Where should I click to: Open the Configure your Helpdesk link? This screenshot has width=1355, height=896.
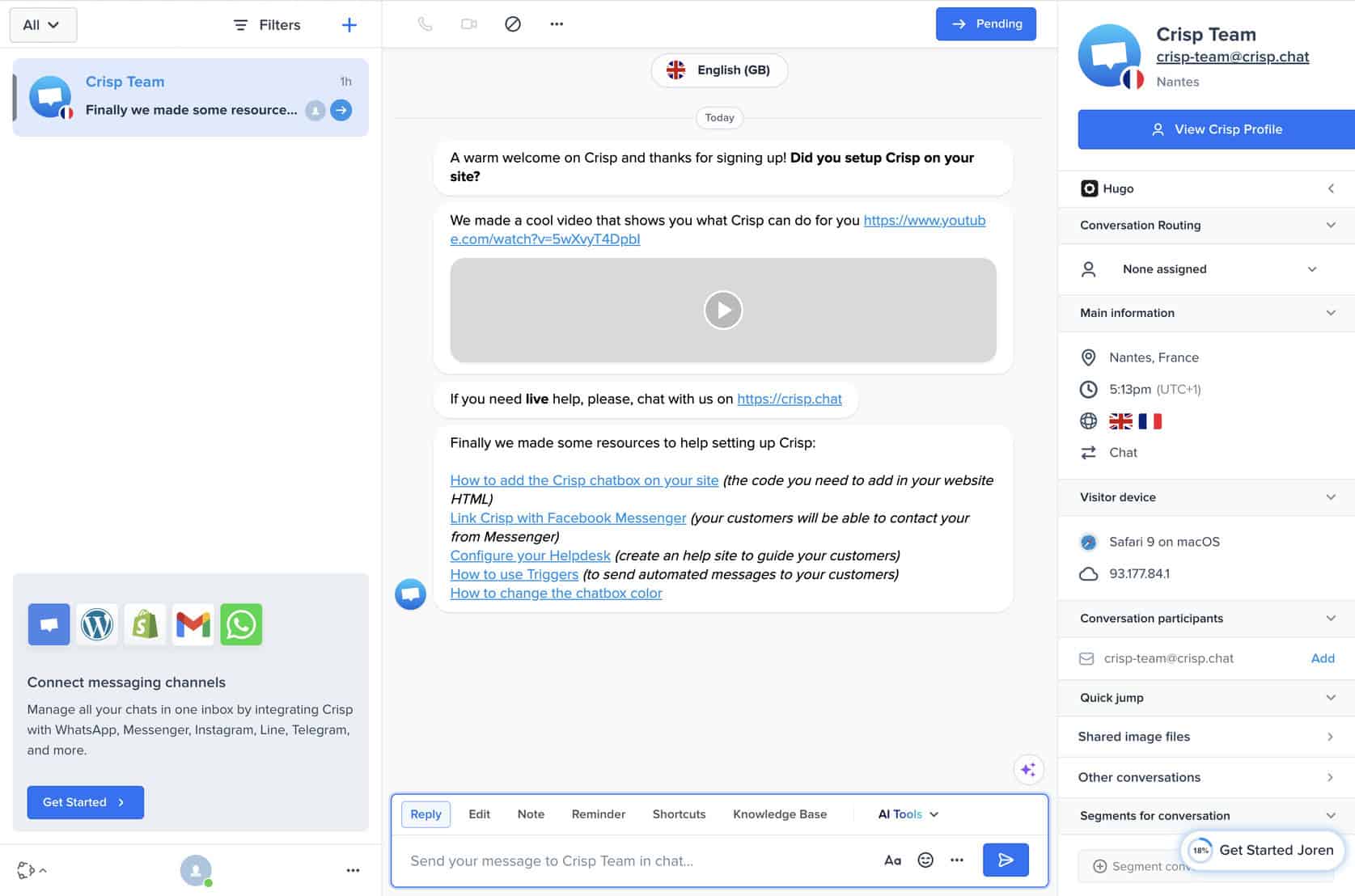(x=530, y=556)
